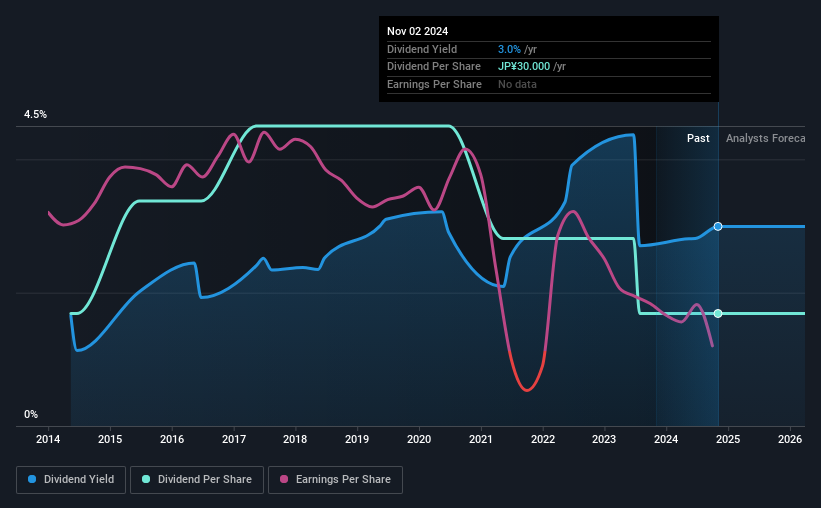Click the Past section label
The height and width of the screenshot is (508, 821).
(x=698, y=138)
